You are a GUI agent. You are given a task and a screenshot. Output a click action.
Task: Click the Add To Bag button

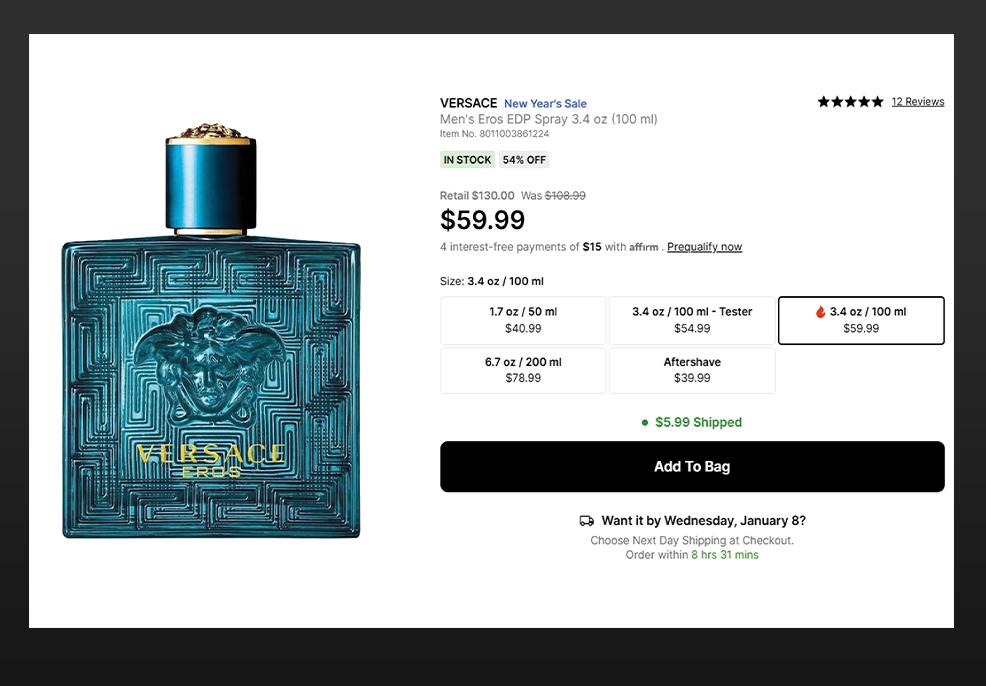pos(692,467)
